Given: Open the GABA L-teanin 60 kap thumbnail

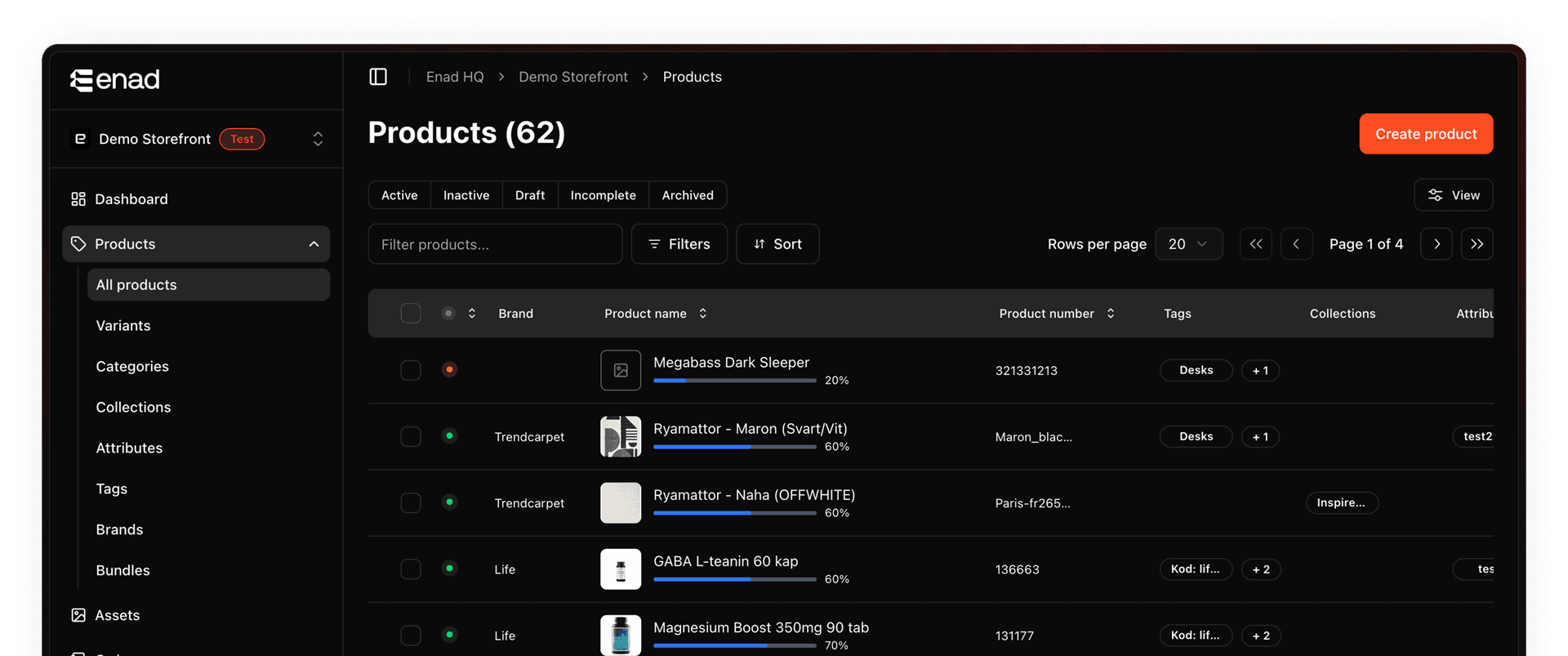Looking at the screenshot, I should pyautogui.click(x=621, y=569).
